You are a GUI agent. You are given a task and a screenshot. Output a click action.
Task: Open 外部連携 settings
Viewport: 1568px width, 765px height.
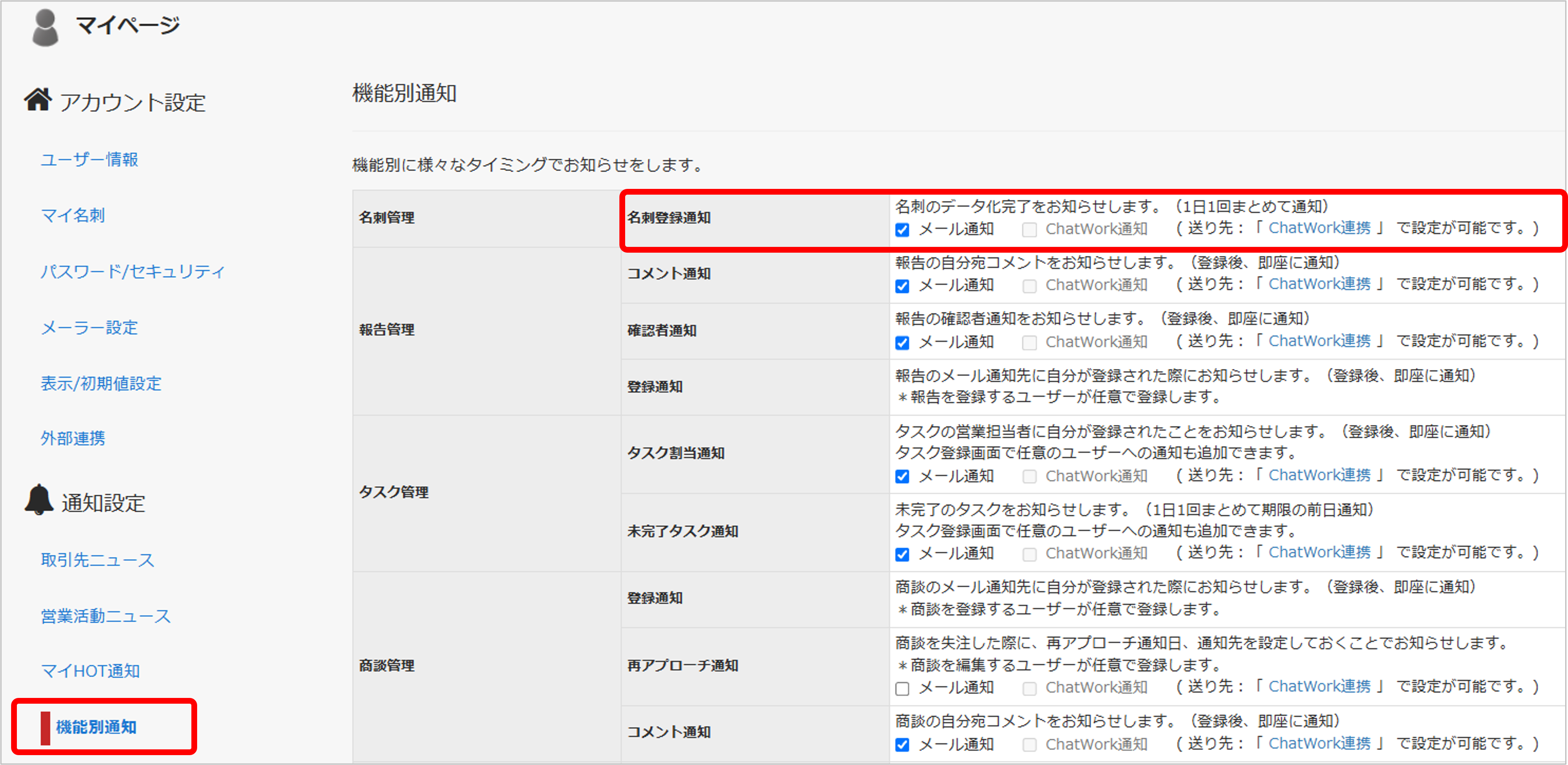[x=73, y=438]
